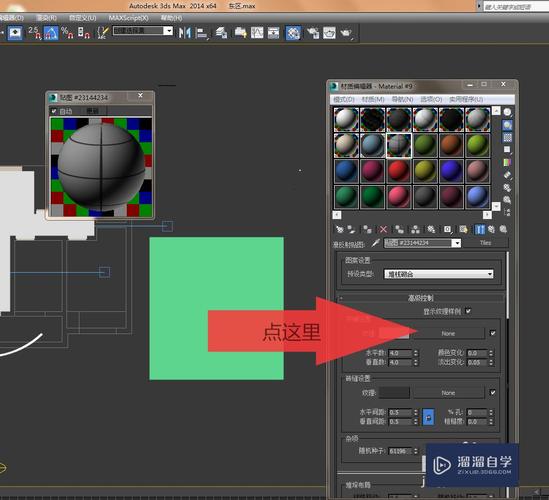549x500 pixels.
Task: Click the grout texture color swatch
Action: click(x=394, y=393)
